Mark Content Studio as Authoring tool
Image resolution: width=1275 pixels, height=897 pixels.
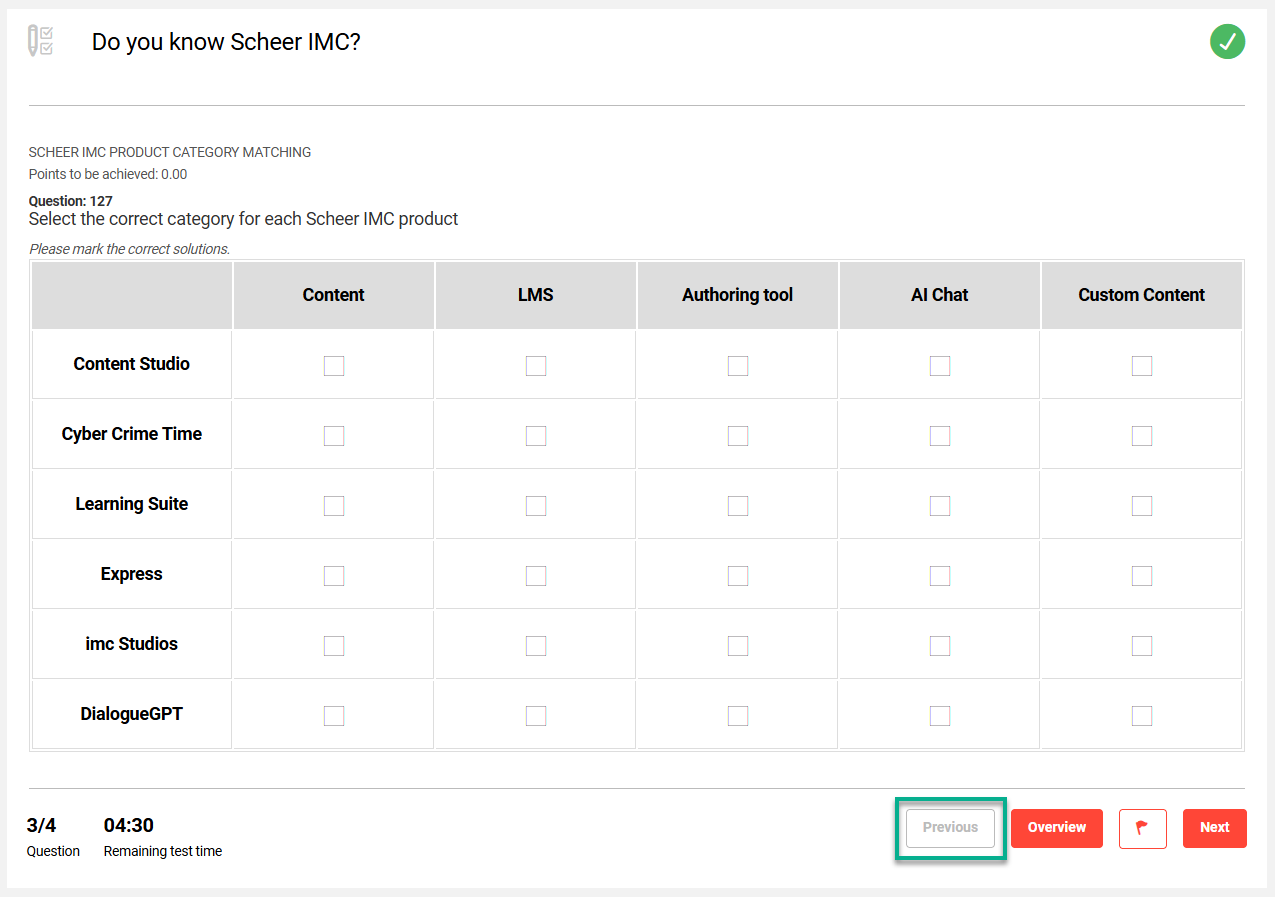tap(738, 366)
